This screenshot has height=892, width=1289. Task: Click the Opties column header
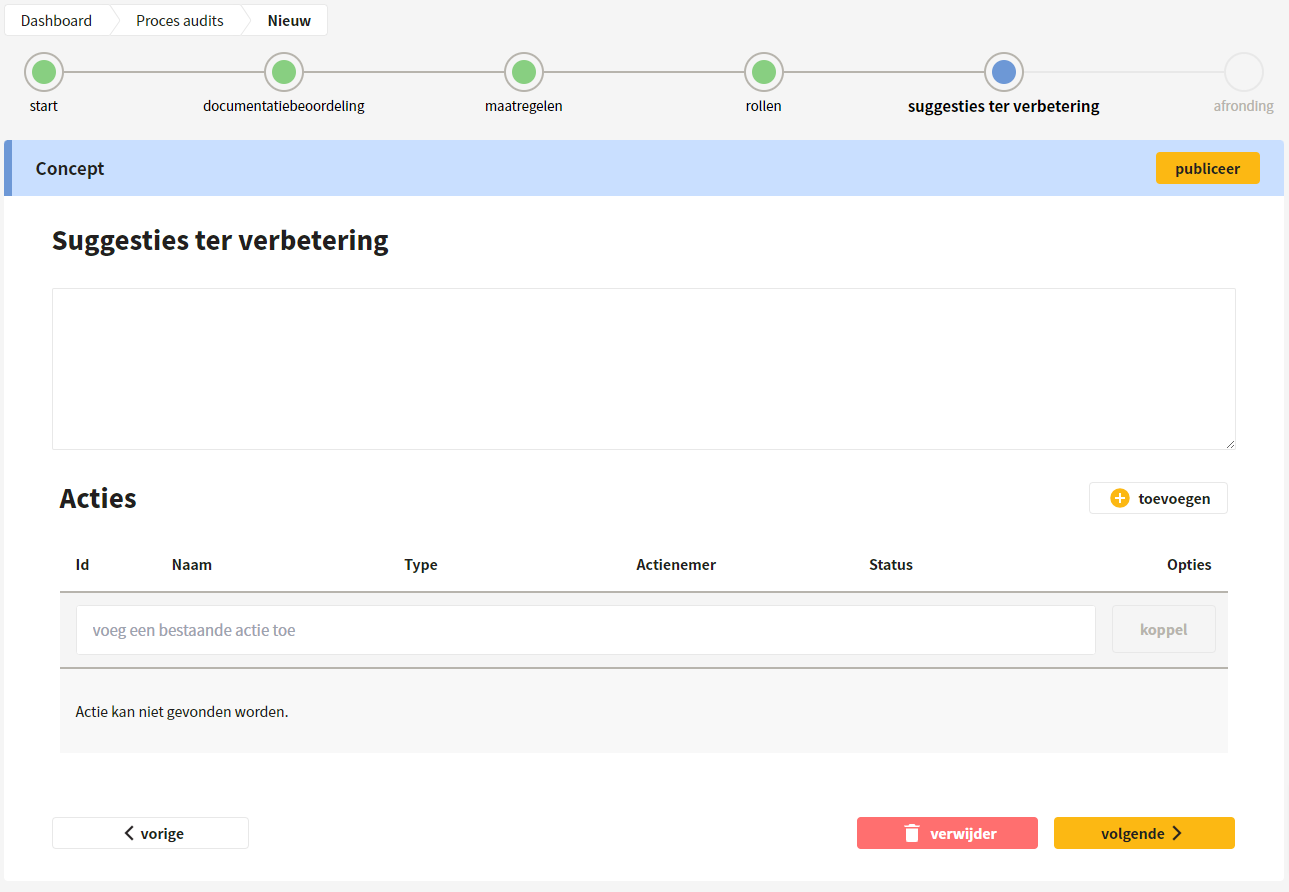[x=1189, y=565]
